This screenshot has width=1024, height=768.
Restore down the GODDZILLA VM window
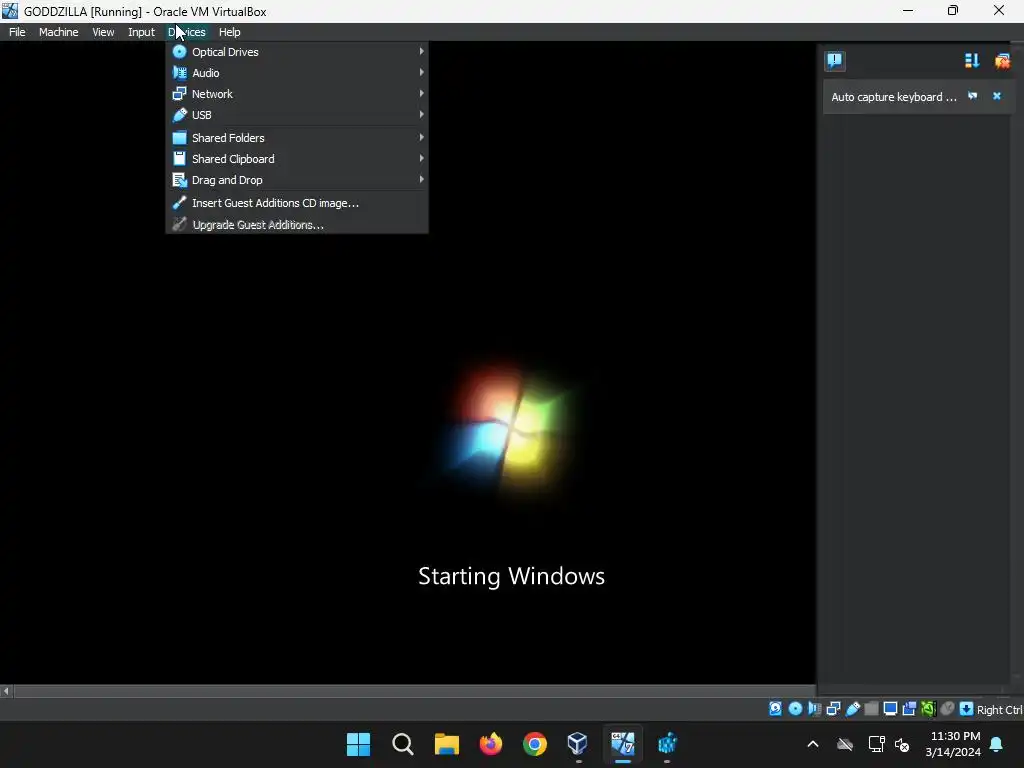(x=953, y=10)
